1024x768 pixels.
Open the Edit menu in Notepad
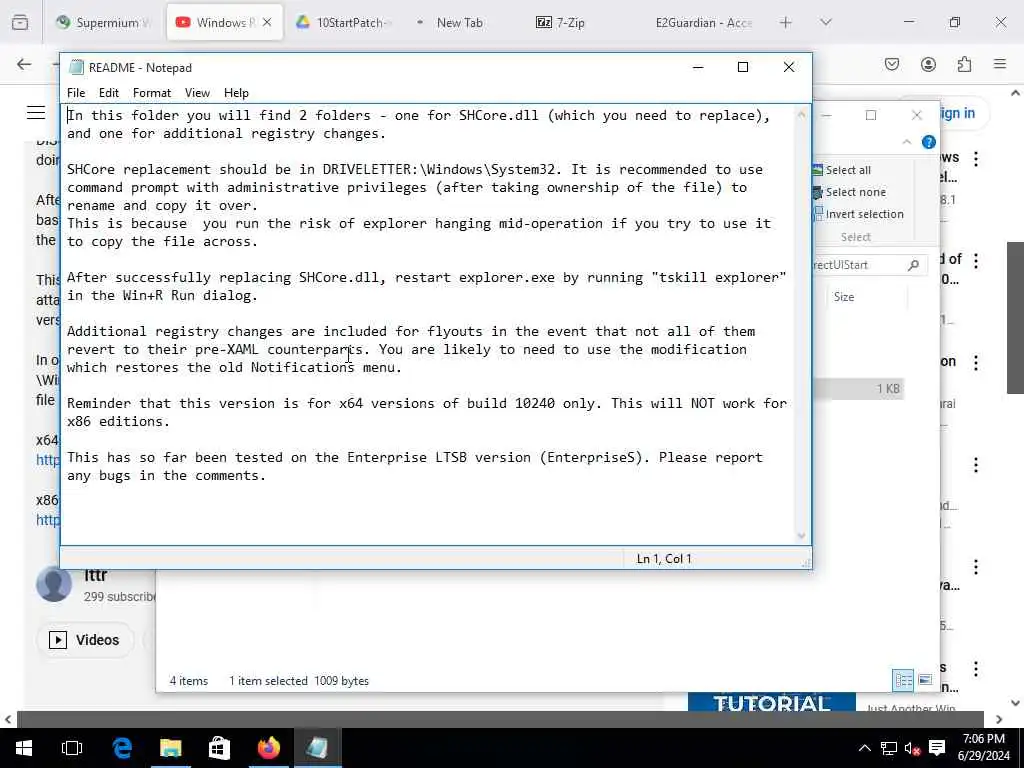point(108,93)
